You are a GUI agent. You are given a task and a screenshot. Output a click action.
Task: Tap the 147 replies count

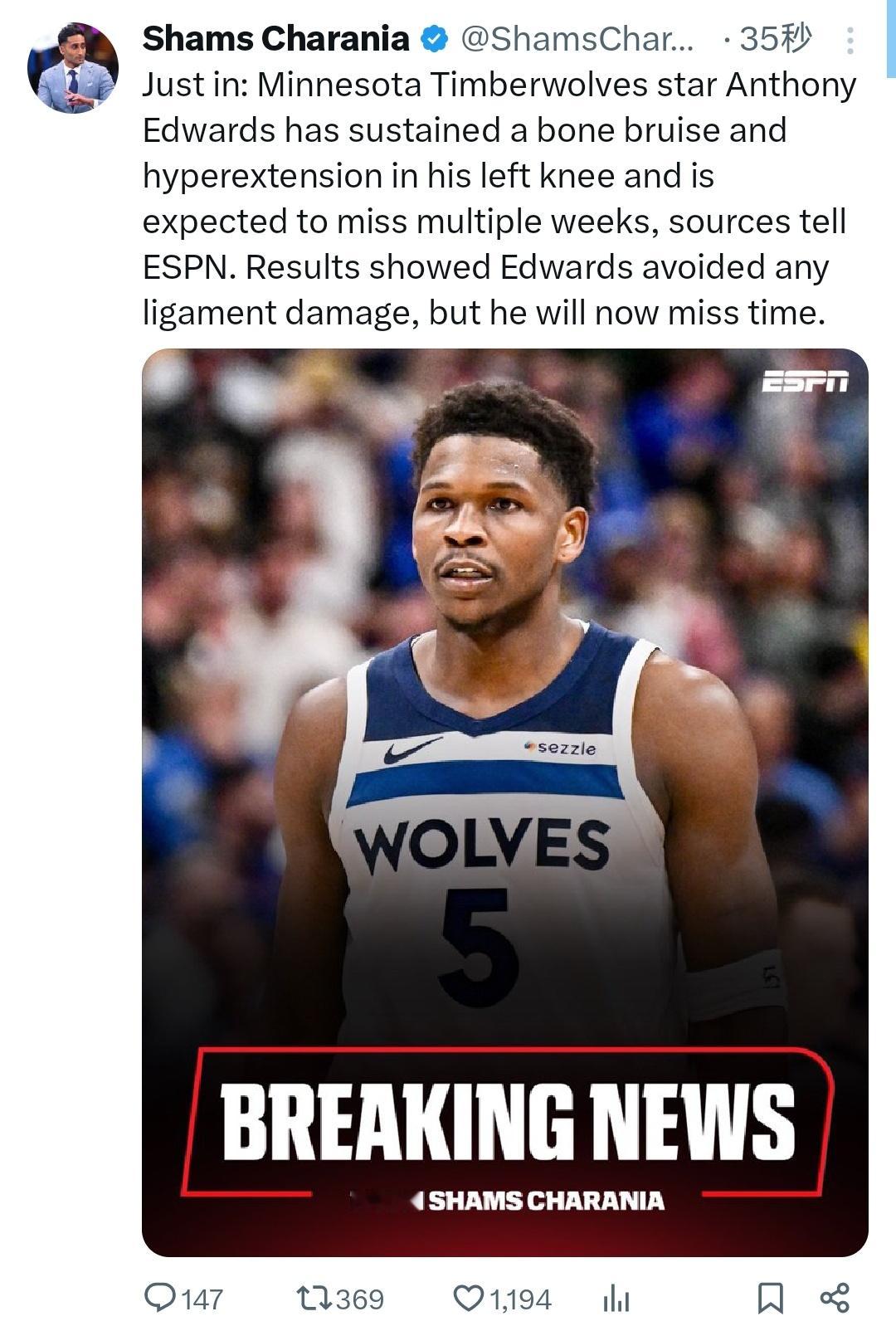coord(202,1299)
